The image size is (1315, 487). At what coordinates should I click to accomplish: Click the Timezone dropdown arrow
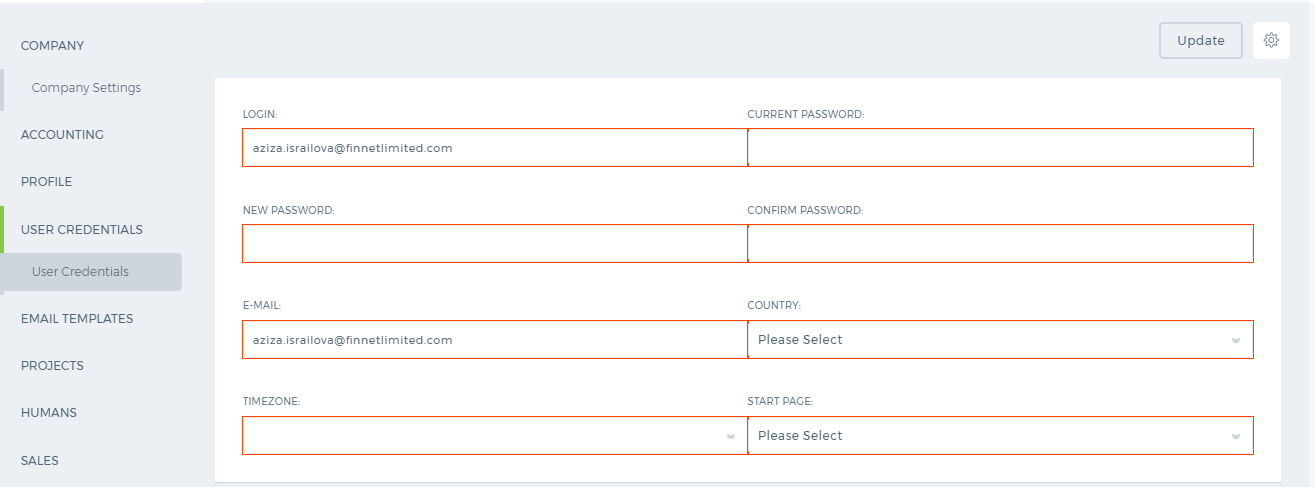(731, 436)
